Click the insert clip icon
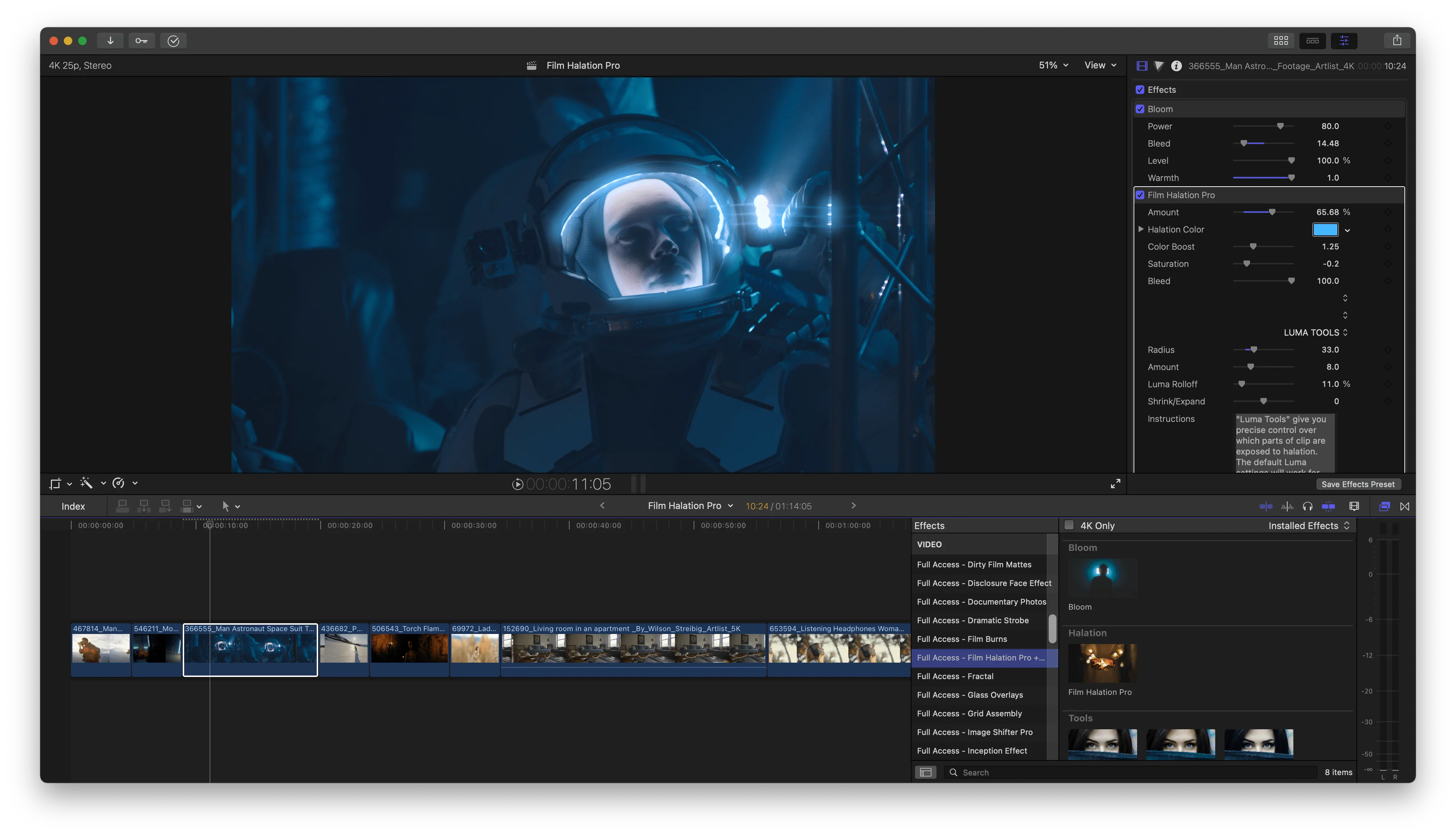1456x836 pixels. 144,506
